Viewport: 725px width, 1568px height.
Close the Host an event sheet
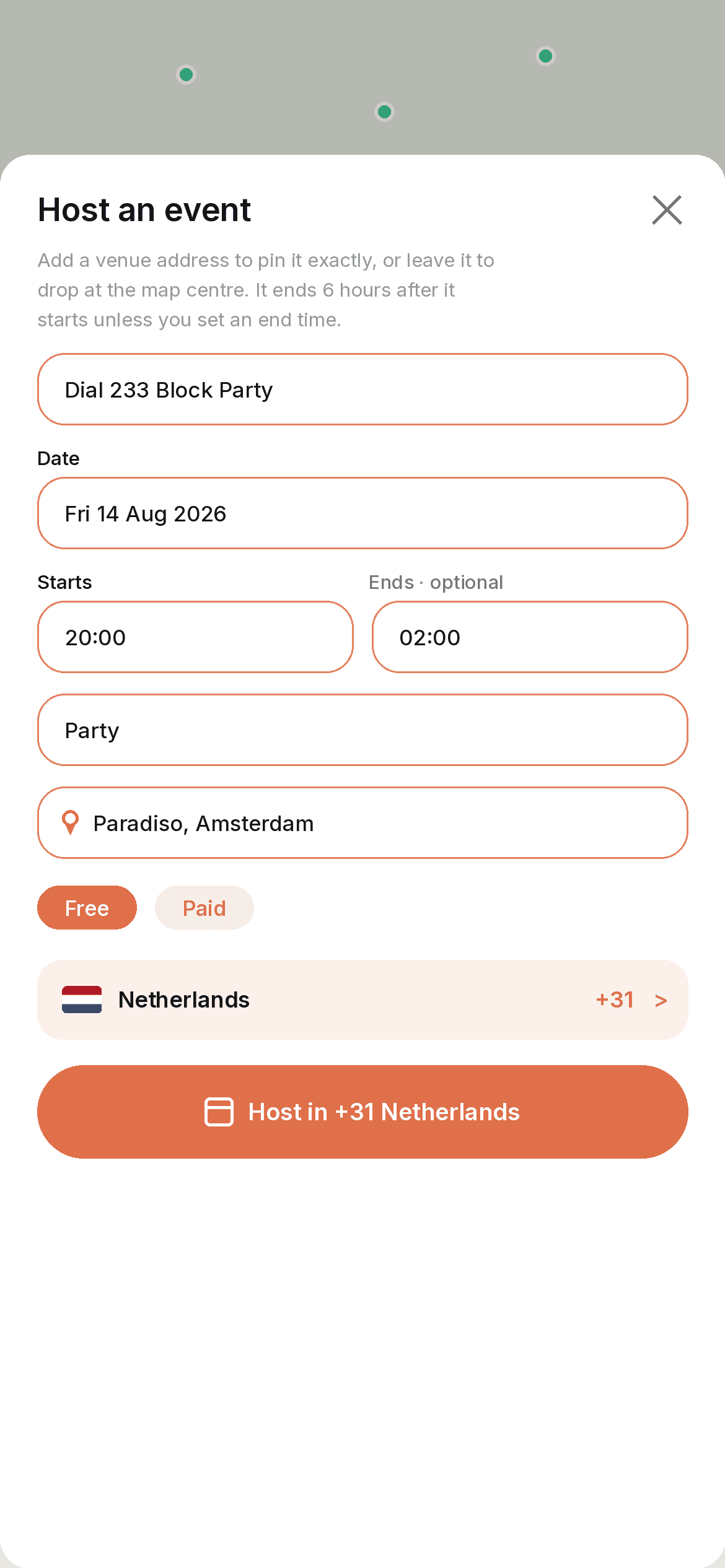tap(667, 210)
